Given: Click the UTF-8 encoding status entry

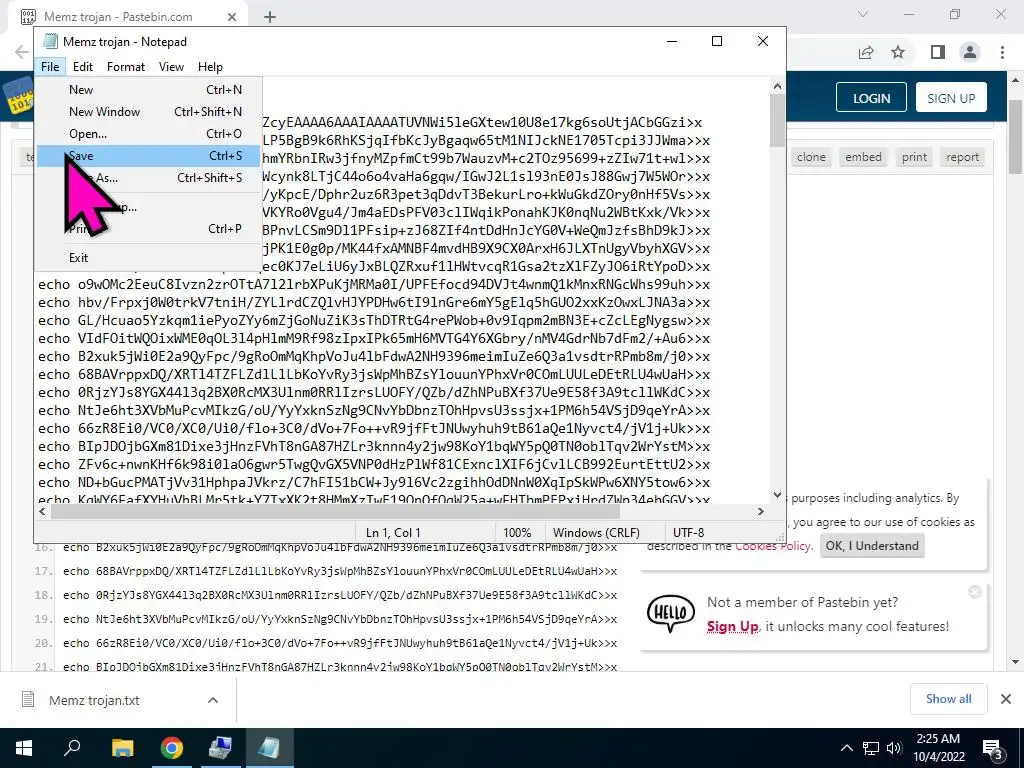Looking at the screenshot, I should click(x=688, y=532).
